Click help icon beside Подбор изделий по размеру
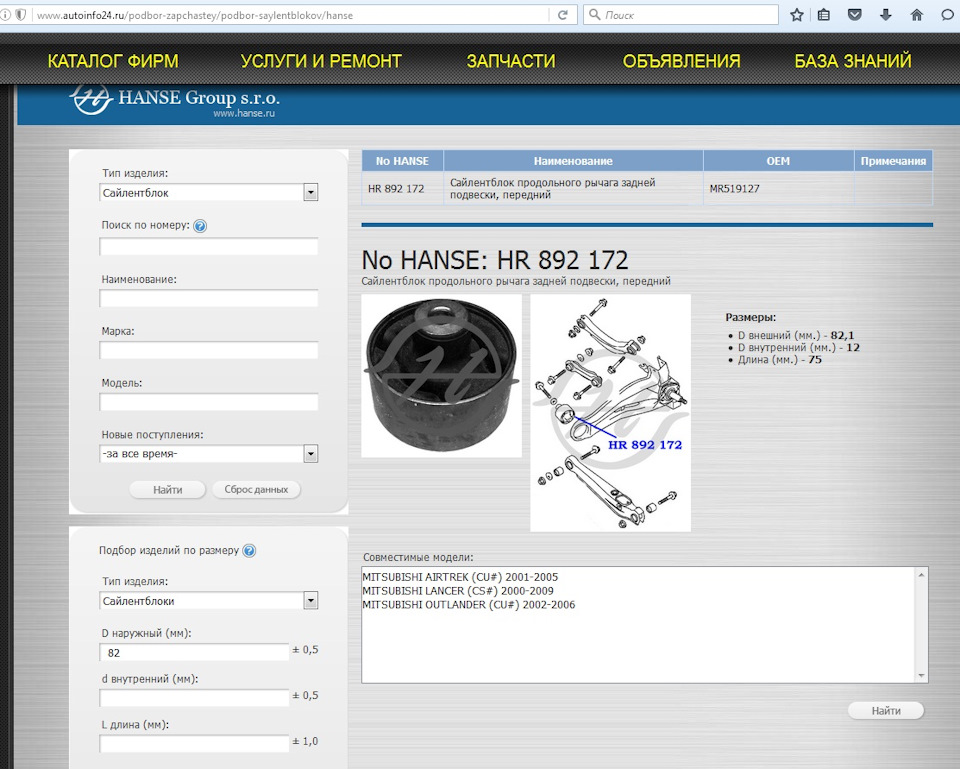 tap(249, 550)
